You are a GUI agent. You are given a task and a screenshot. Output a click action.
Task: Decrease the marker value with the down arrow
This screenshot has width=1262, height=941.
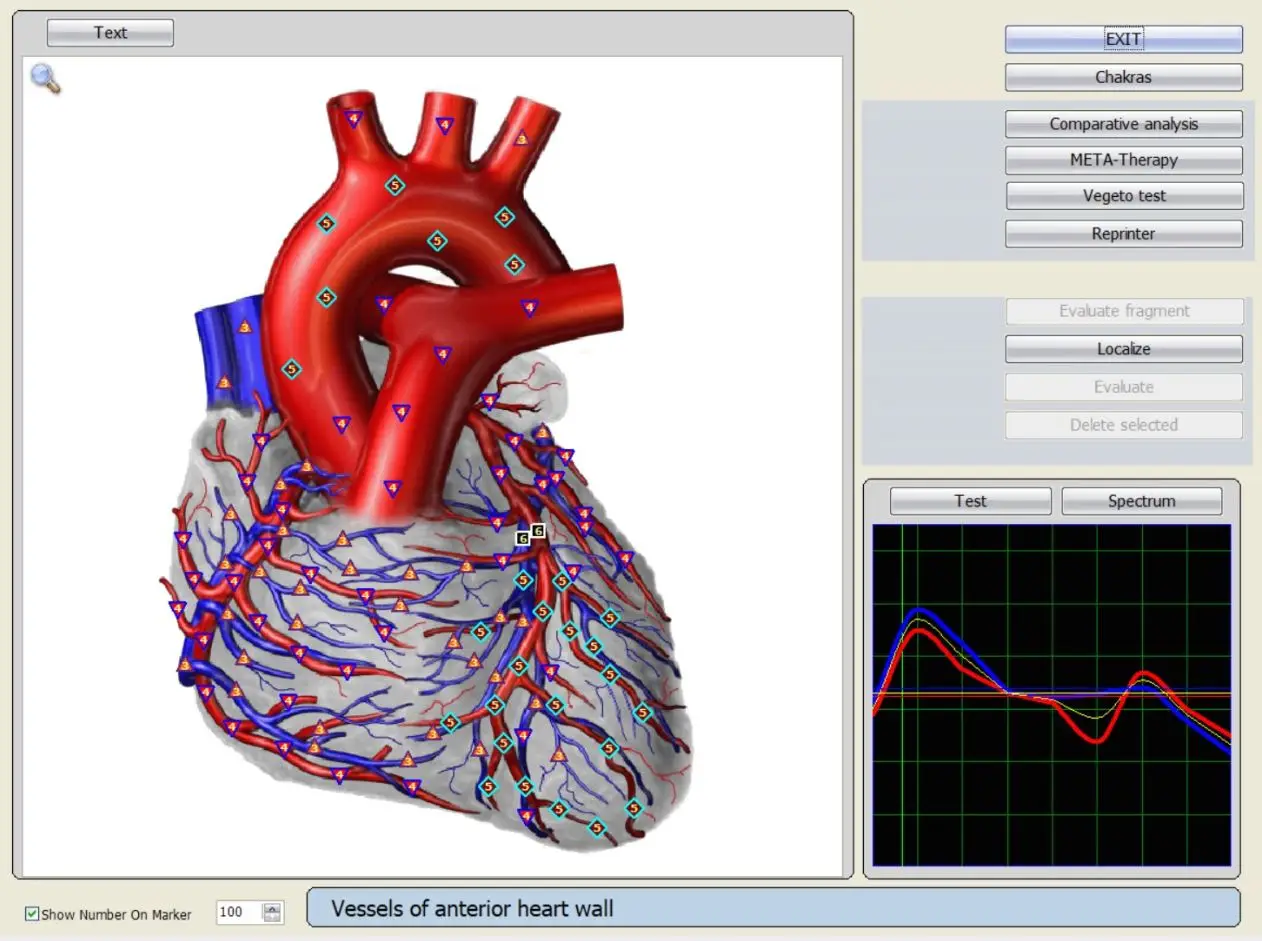click(x=272, y=918)
